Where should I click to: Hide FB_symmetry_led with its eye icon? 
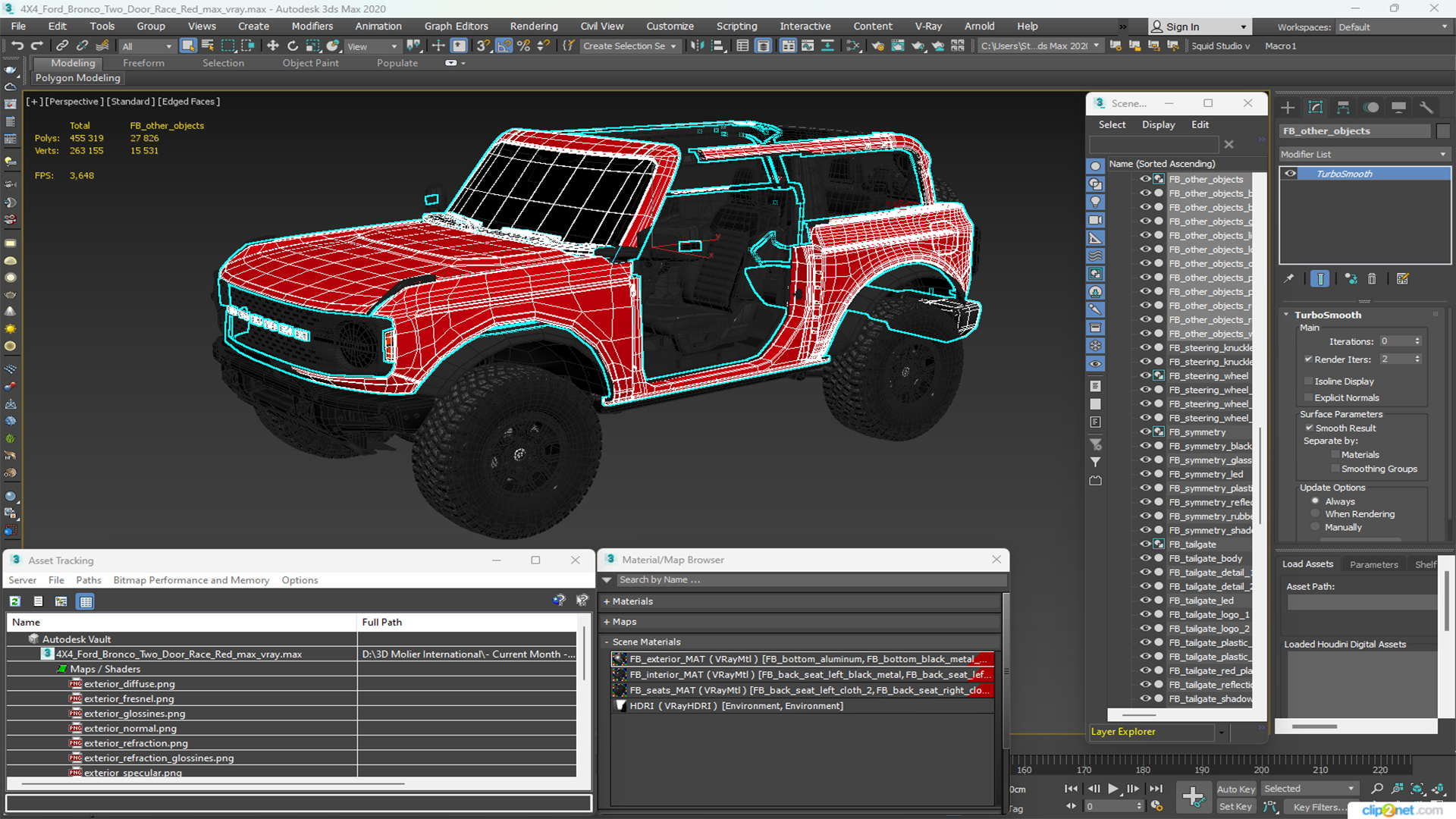tap(1145, 474)
